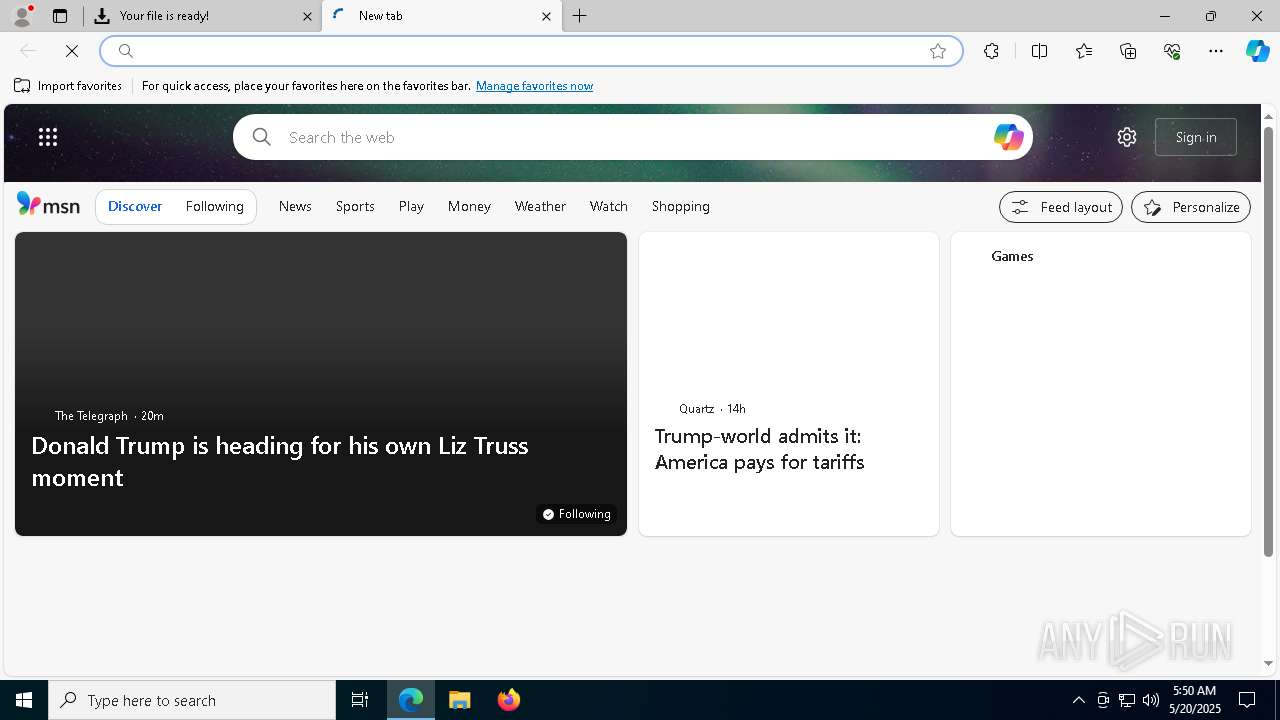Viewport: 1280px width, 720px height.
Task: Open the Money section
Action: 469,206
